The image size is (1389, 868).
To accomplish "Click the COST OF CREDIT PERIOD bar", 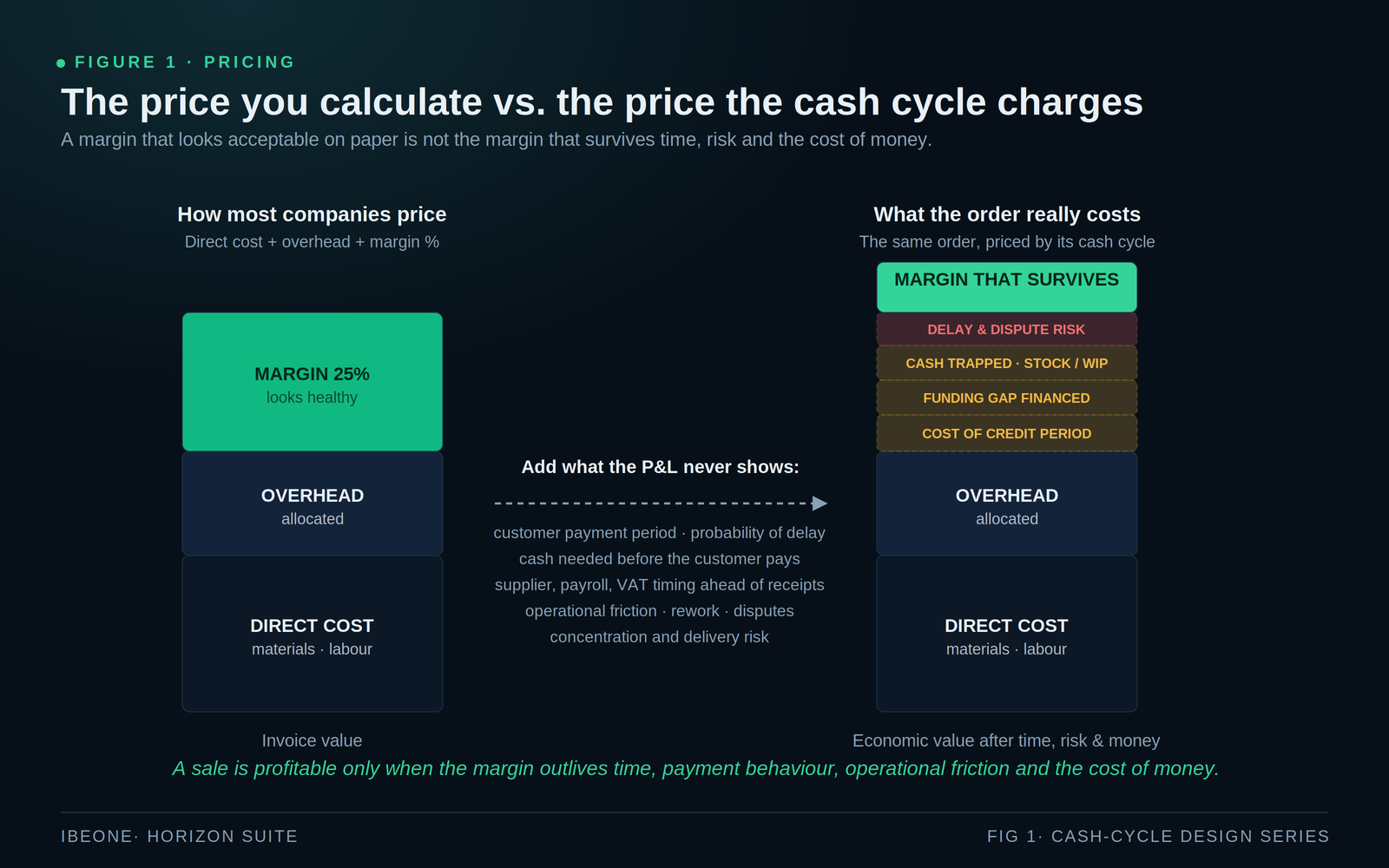I will coord(1007,434).
